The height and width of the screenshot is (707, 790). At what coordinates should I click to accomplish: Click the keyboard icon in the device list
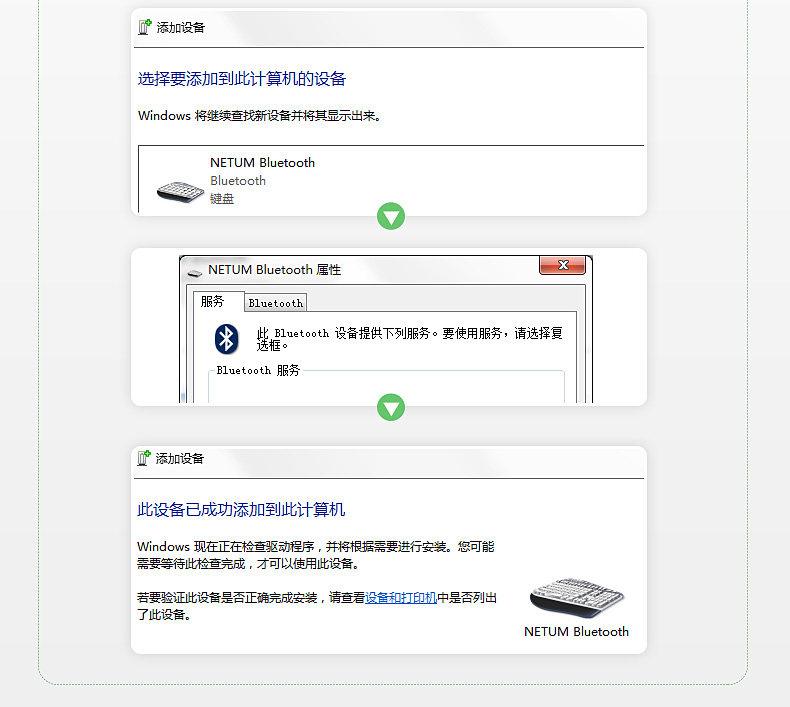(180, 192)
